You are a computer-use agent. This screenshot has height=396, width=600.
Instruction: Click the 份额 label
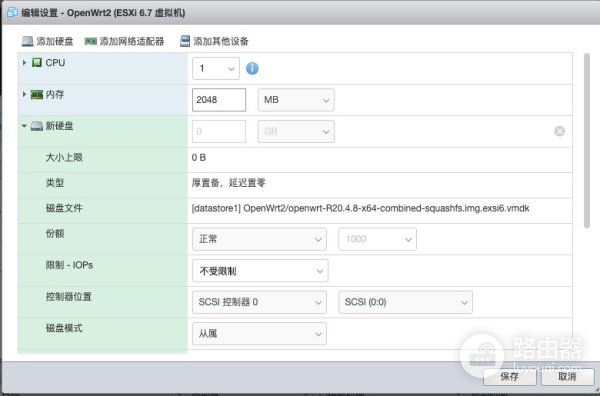[55, 233]
